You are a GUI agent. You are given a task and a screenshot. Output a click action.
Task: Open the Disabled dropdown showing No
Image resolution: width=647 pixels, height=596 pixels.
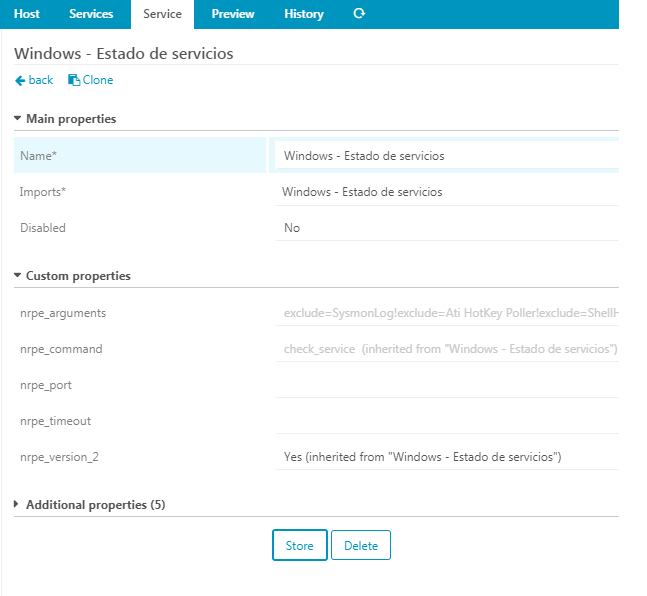pos(447,228)
